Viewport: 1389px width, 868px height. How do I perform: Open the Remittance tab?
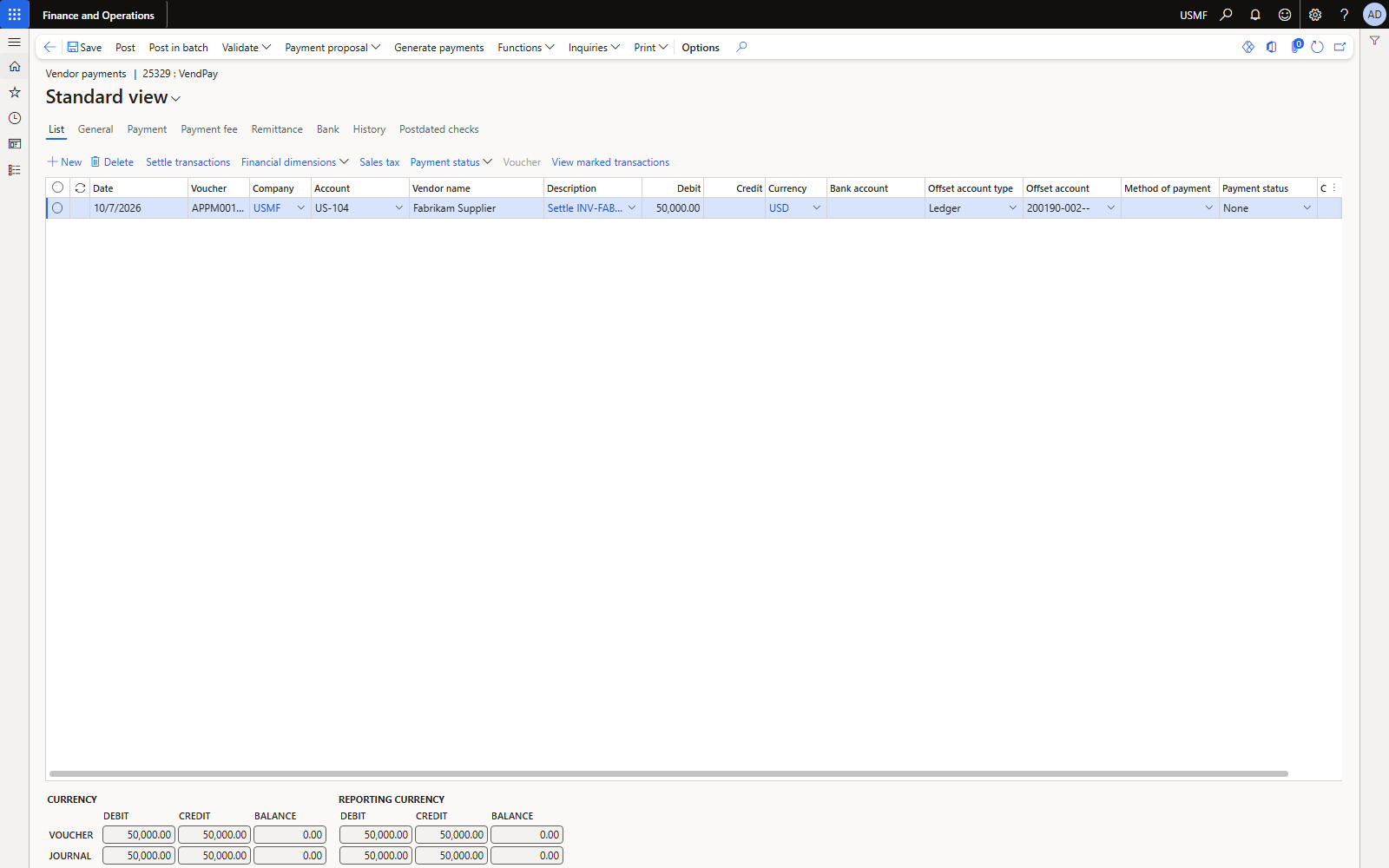click(277, 129)
